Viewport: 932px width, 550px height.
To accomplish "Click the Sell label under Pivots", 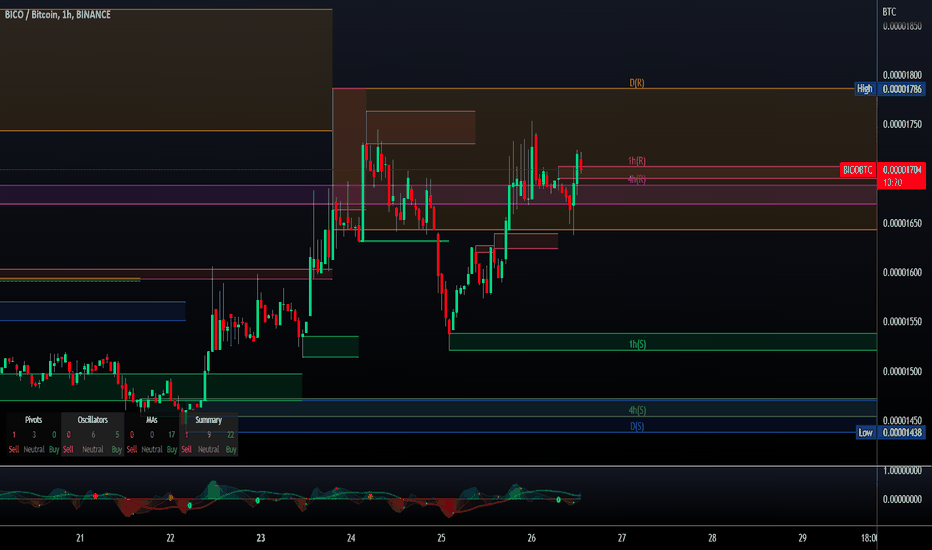I will click(x=14, y=450).
